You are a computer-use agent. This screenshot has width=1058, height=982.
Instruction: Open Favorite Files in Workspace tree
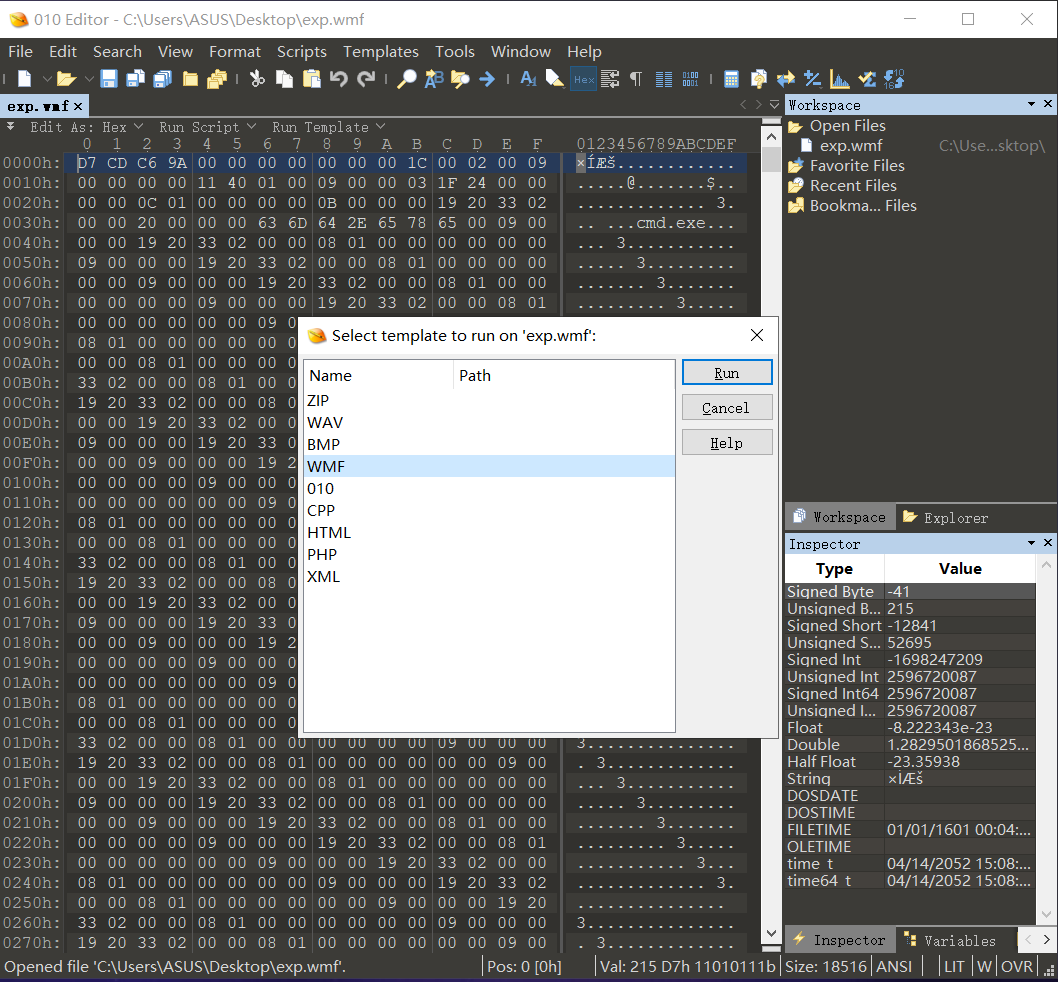click(x=857, y=165)
